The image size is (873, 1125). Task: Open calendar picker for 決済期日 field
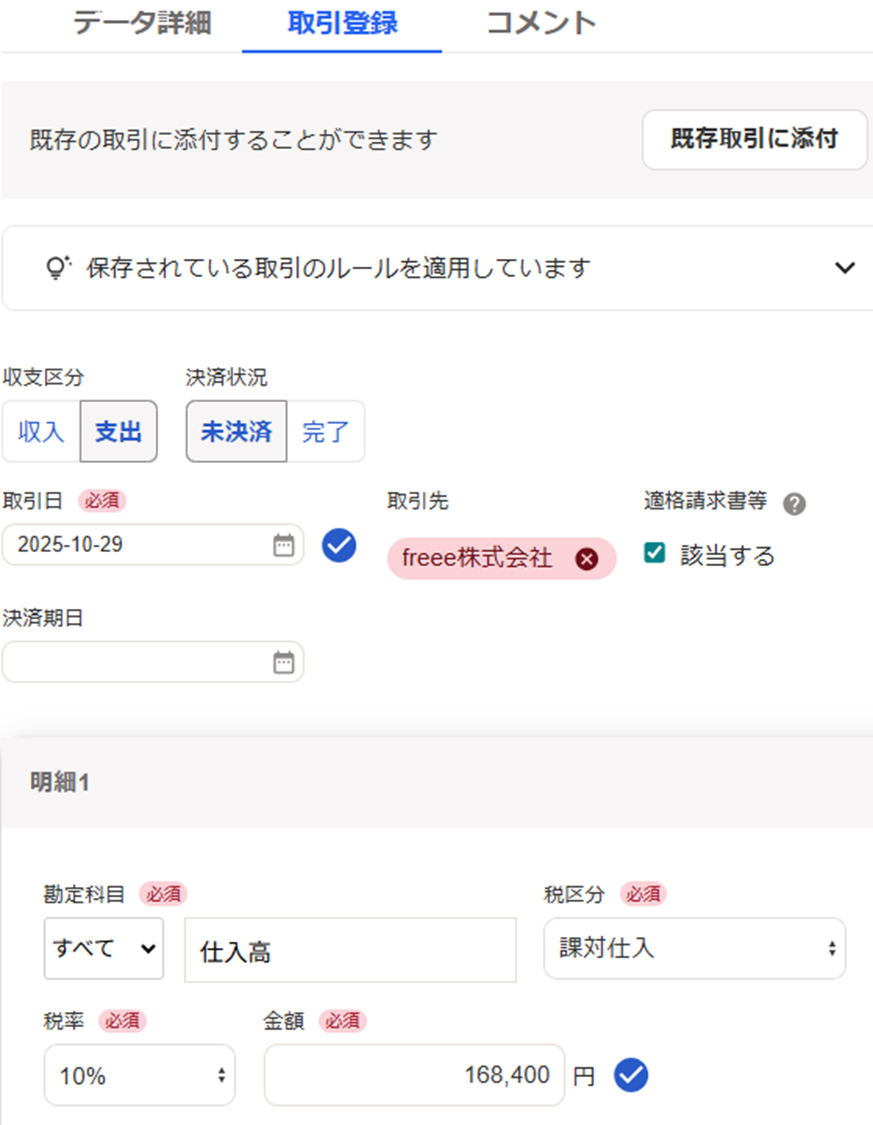pos(284,662)
